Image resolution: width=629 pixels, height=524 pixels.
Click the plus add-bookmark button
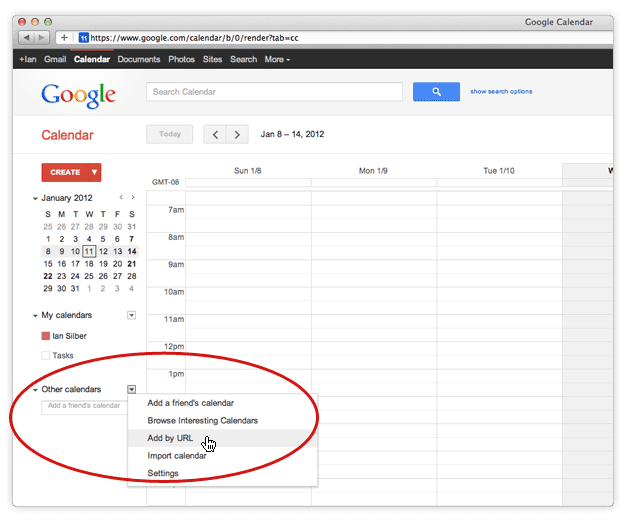pyautogui.click(x=64, y=38)
